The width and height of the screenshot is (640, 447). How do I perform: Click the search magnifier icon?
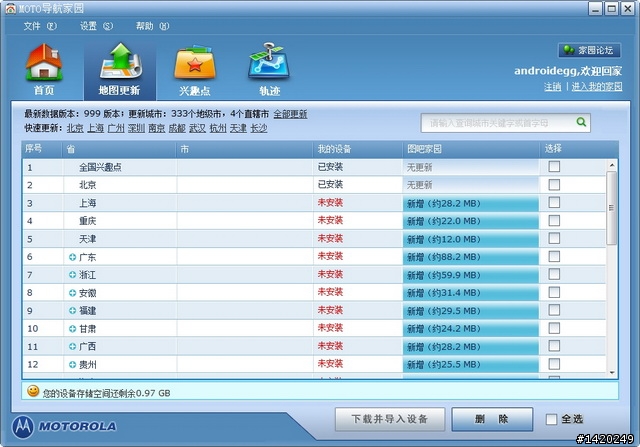click(x=581, y=122)
